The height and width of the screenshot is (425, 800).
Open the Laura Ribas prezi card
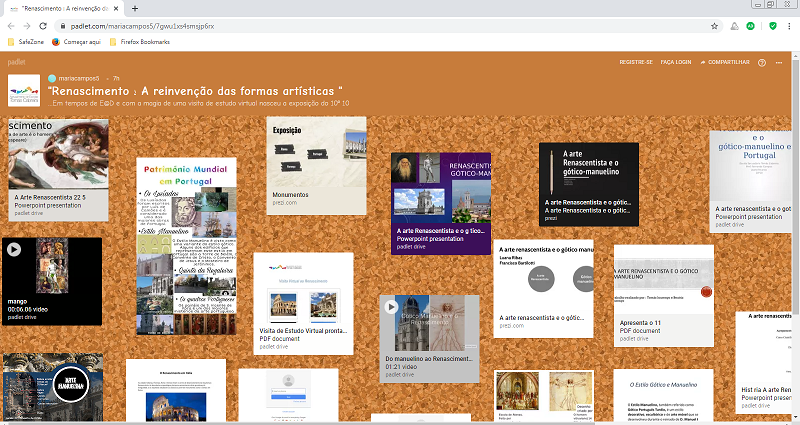pos(543,289)
